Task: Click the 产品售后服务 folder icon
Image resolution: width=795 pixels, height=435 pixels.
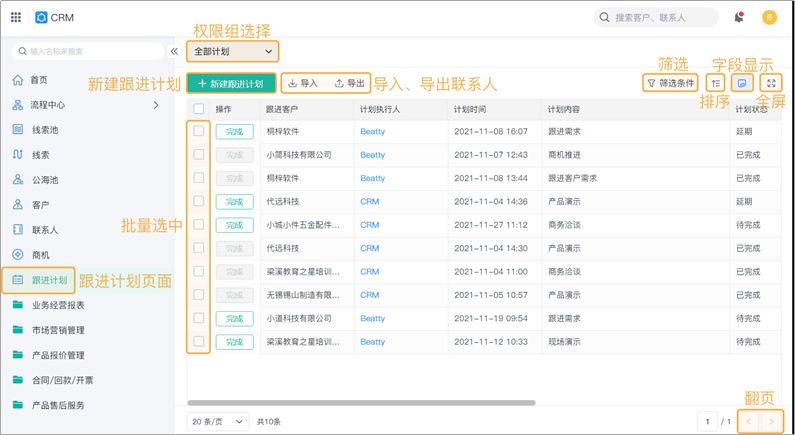Action: click(x=18, y=405)
